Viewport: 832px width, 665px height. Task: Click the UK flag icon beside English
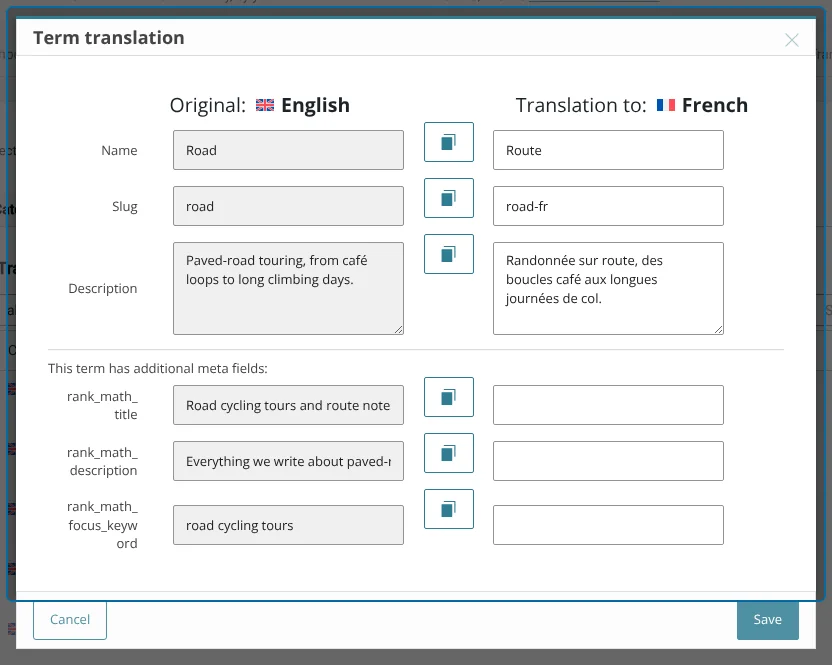[x=265, y=105]
